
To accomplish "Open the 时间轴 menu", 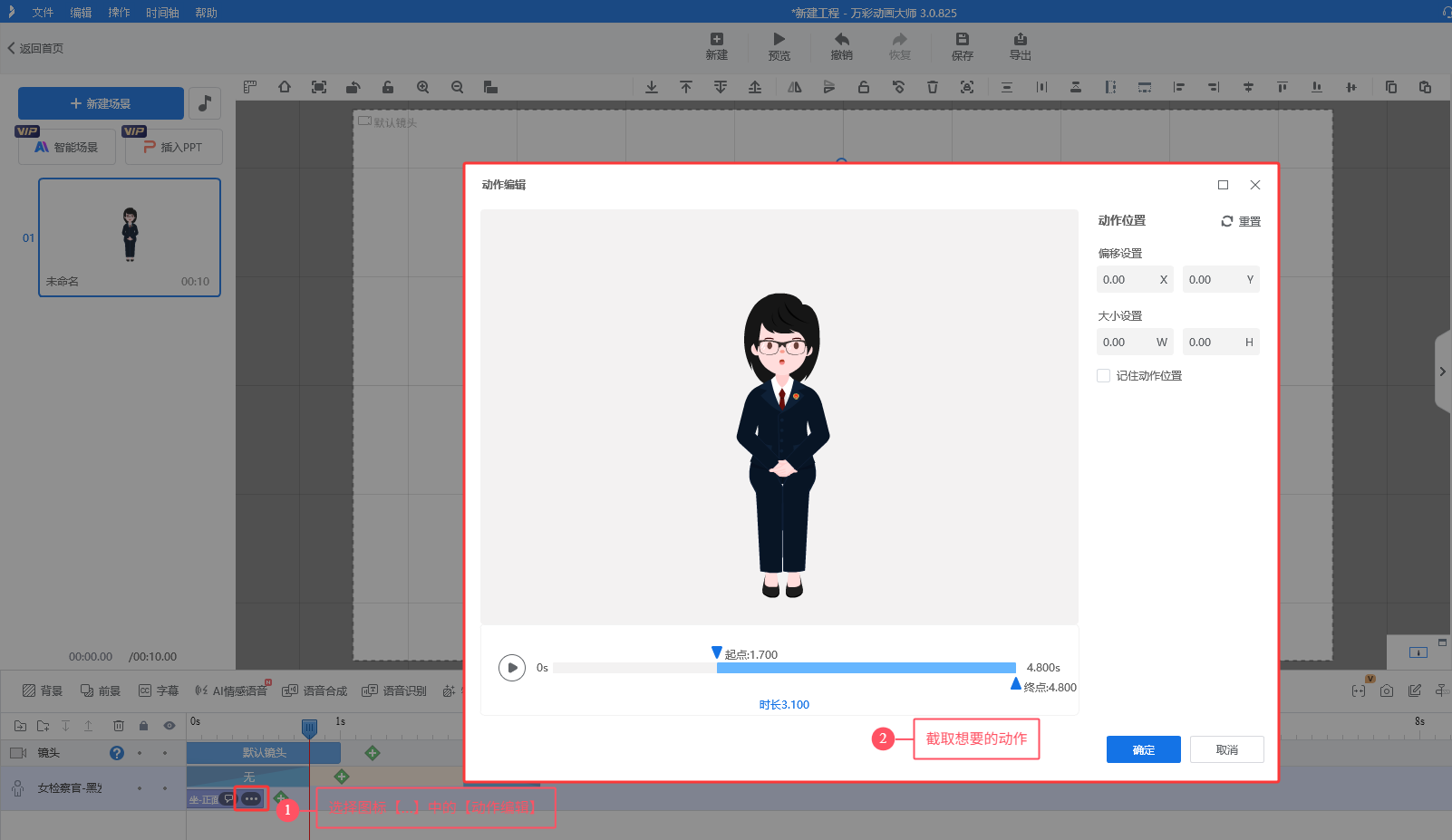I will [162, 13].
